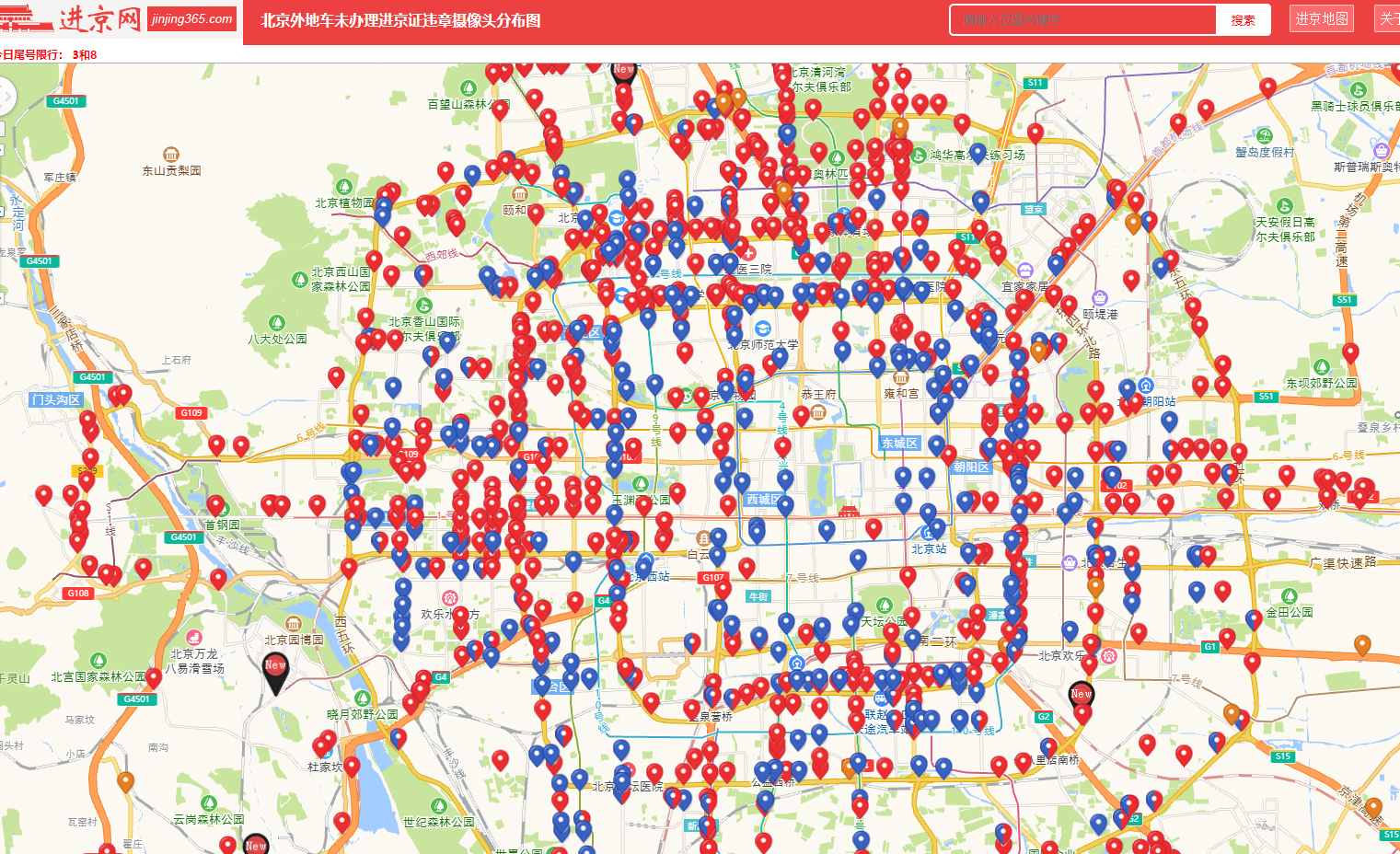Image resolution: width=1400 pixels, height=854 pixels.
Task: Click the 北京园博园 museum icon
Action: point(293,623)
